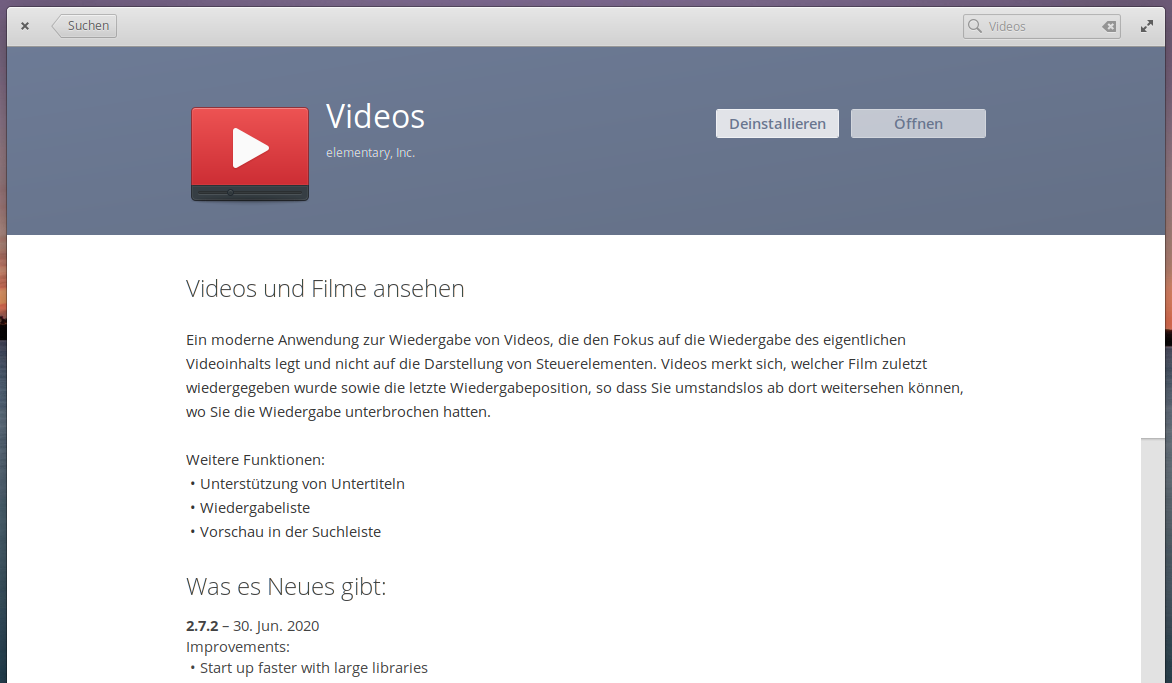This screenshot has width=1172, height=683.
Task: Click the magnifier icon in search box
Action: click(x=975, y=27)
